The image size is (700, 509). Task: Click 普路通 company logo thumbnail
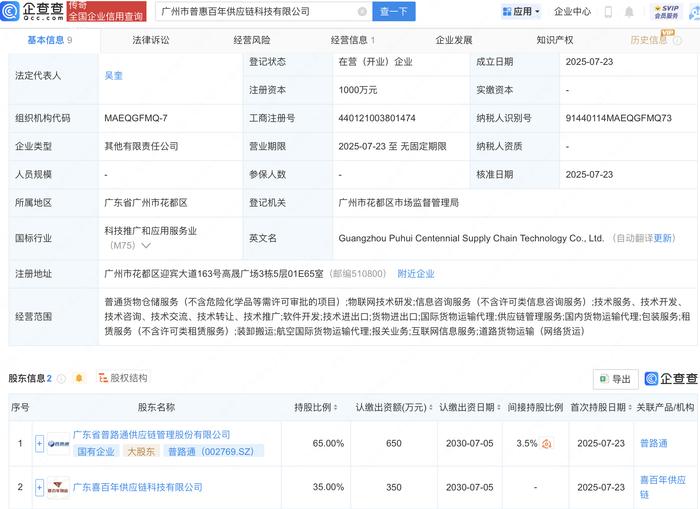pyautogui.click(x=58, y=444)
